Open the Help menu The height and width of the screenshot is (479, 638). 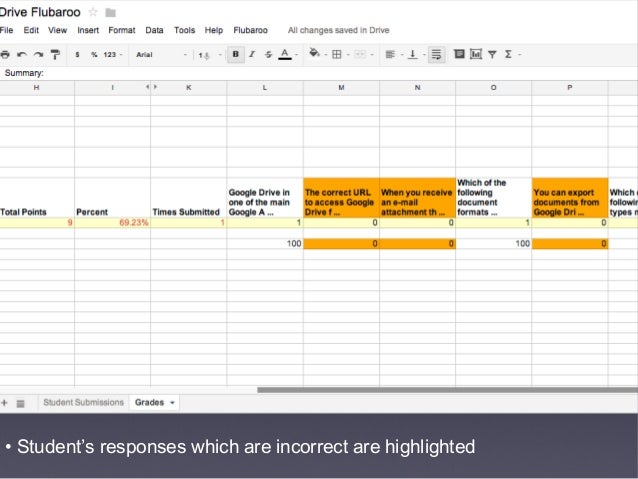tap(214, 30)
